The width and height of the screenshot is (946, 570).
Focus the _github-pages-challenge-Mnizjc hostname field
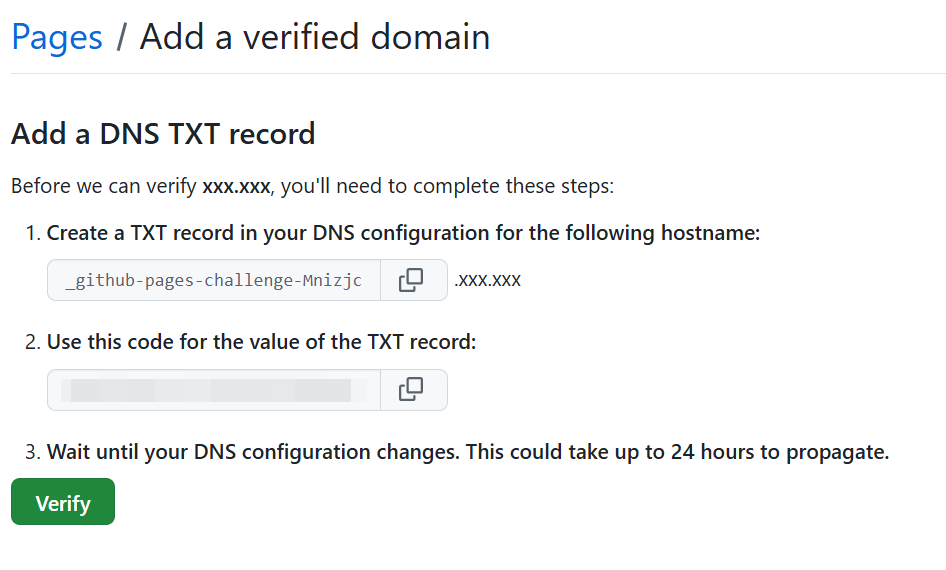214,280
